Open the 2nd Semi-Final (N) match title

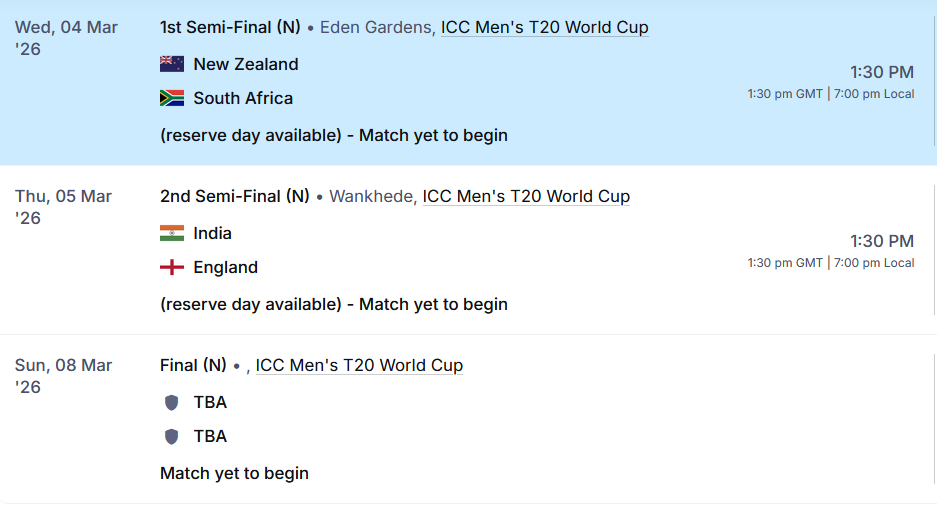tap(234, 197)
